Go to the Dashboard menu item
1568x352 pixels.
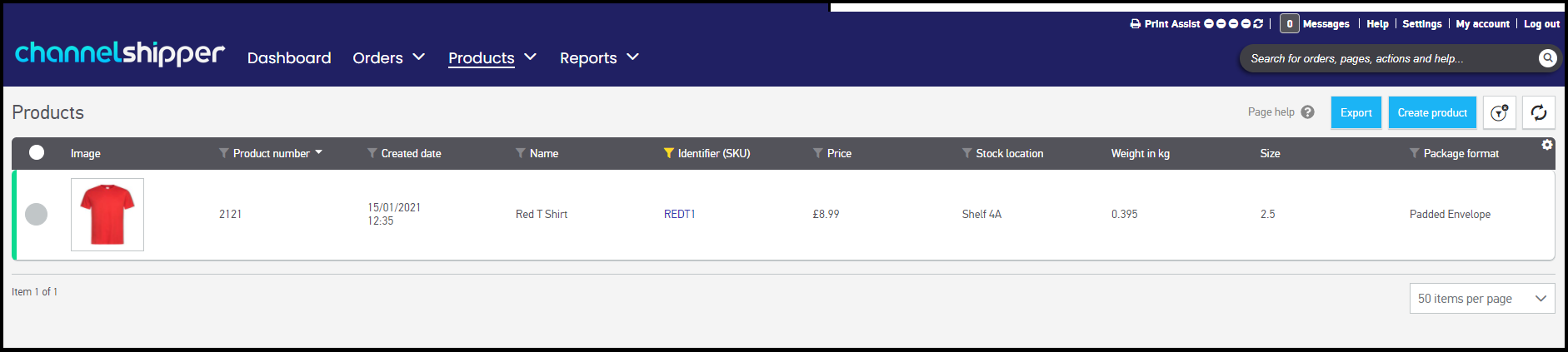click(289, 57)
